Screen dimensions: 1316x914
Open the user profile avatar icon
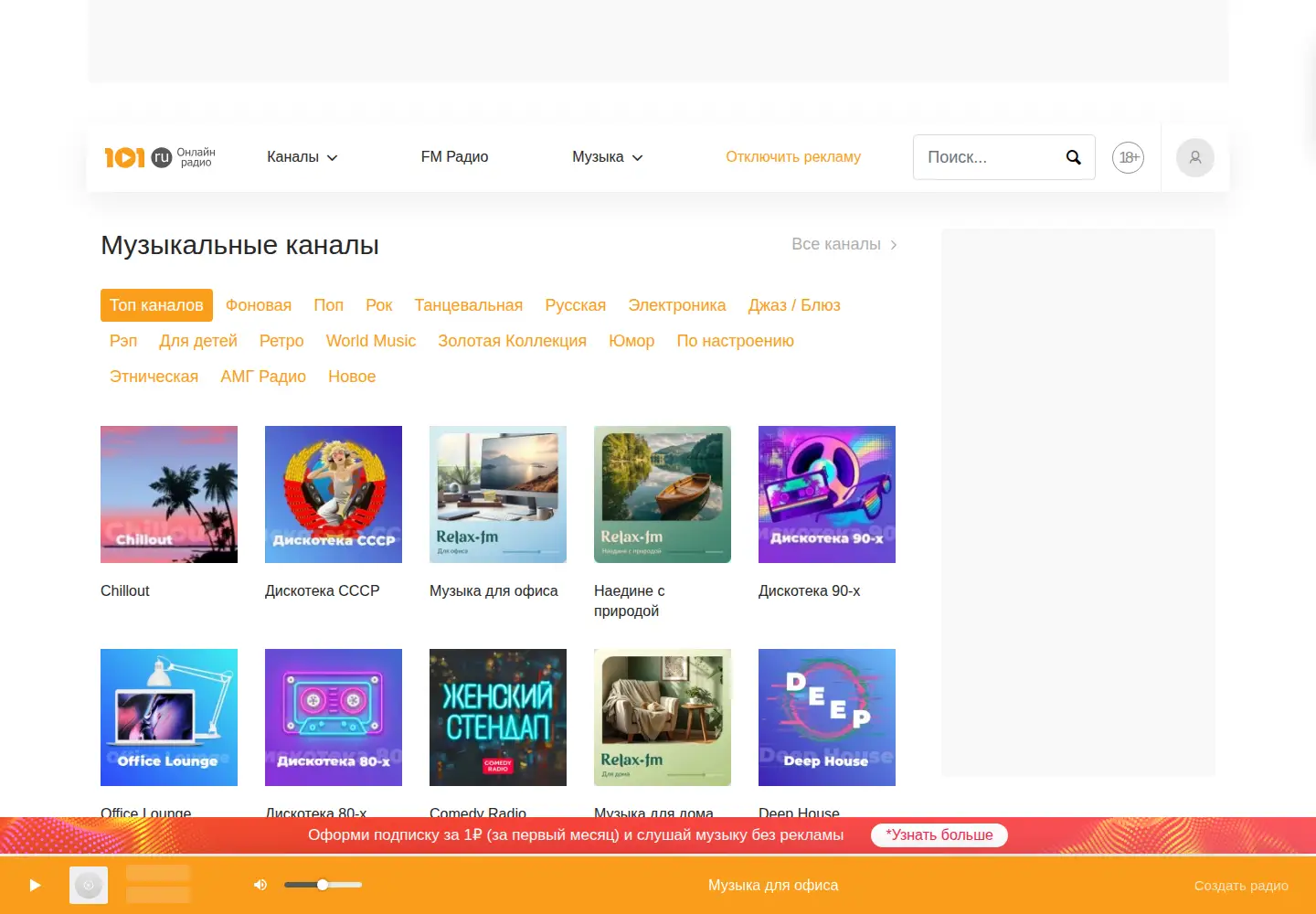tap(1194, 157)
